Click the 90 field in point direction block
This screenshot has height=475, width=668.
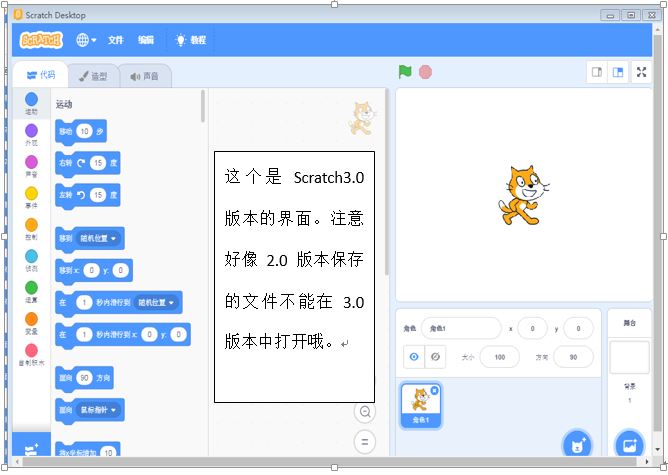pos(84,377)
